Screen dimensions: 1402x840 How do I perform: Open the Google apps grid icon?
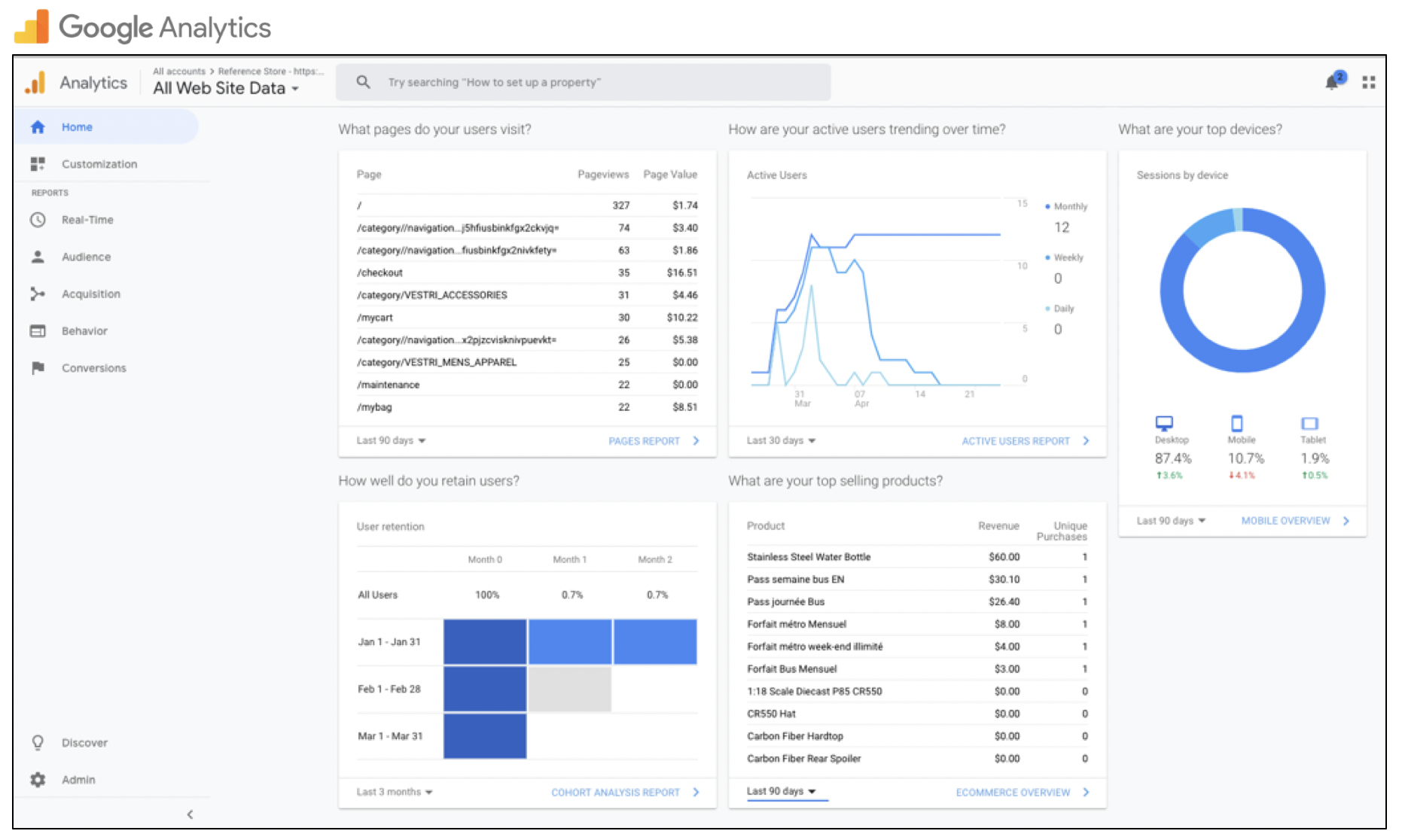(x=1368, y=82)
